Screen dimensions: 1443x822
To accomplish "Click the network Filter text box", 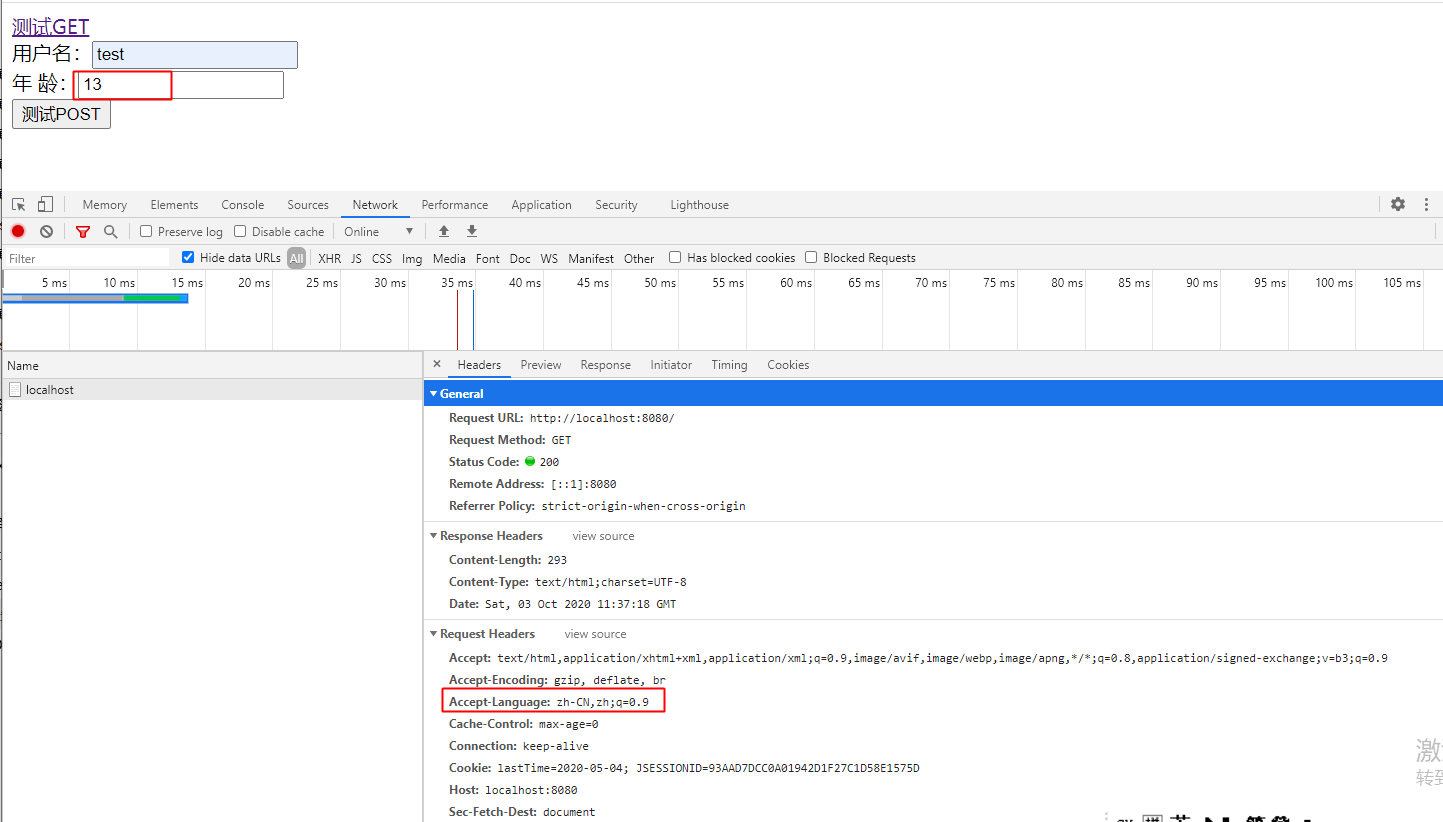I will tap(86, 258).
